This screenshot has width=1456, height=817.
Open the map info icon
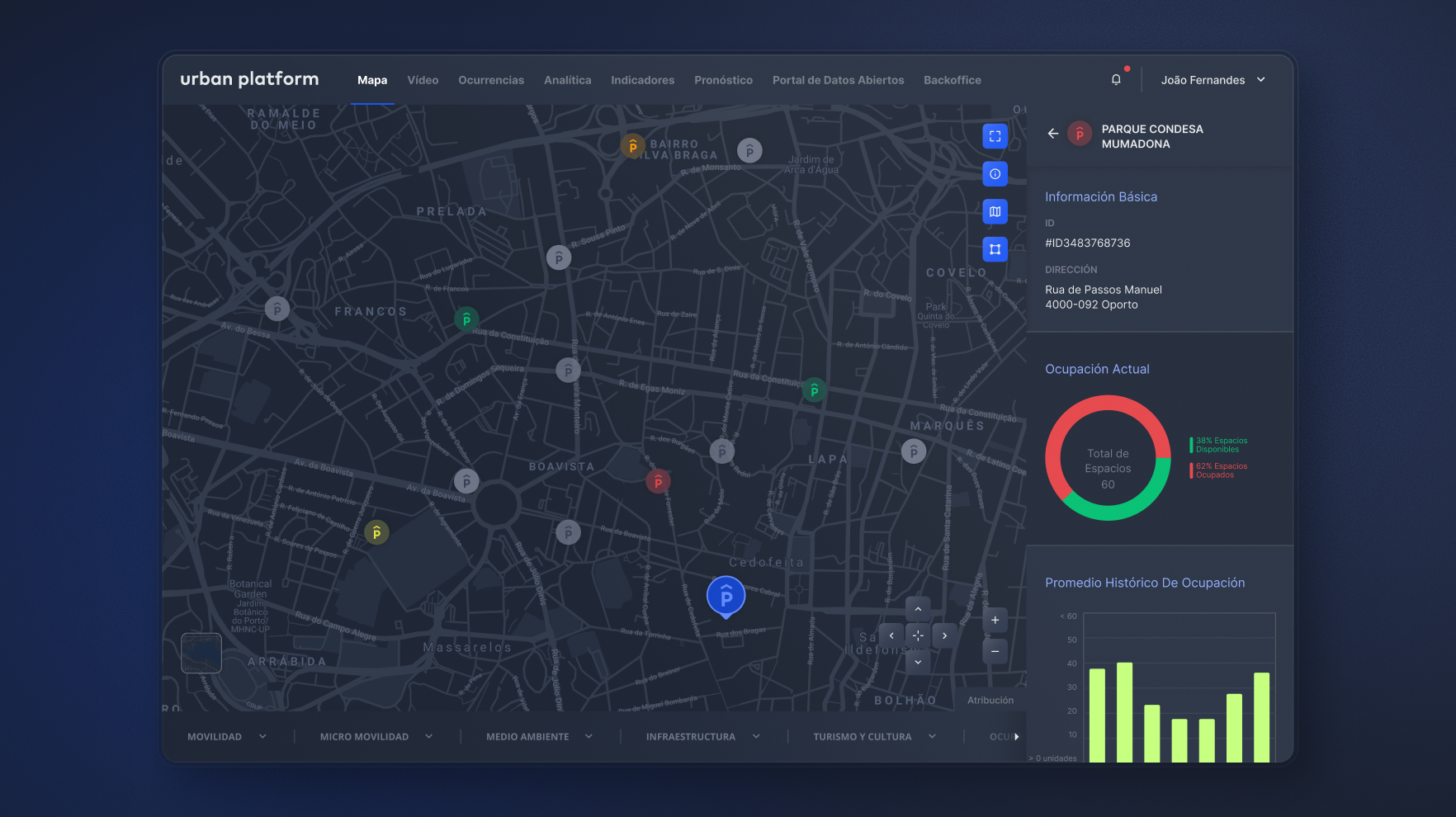995,174
